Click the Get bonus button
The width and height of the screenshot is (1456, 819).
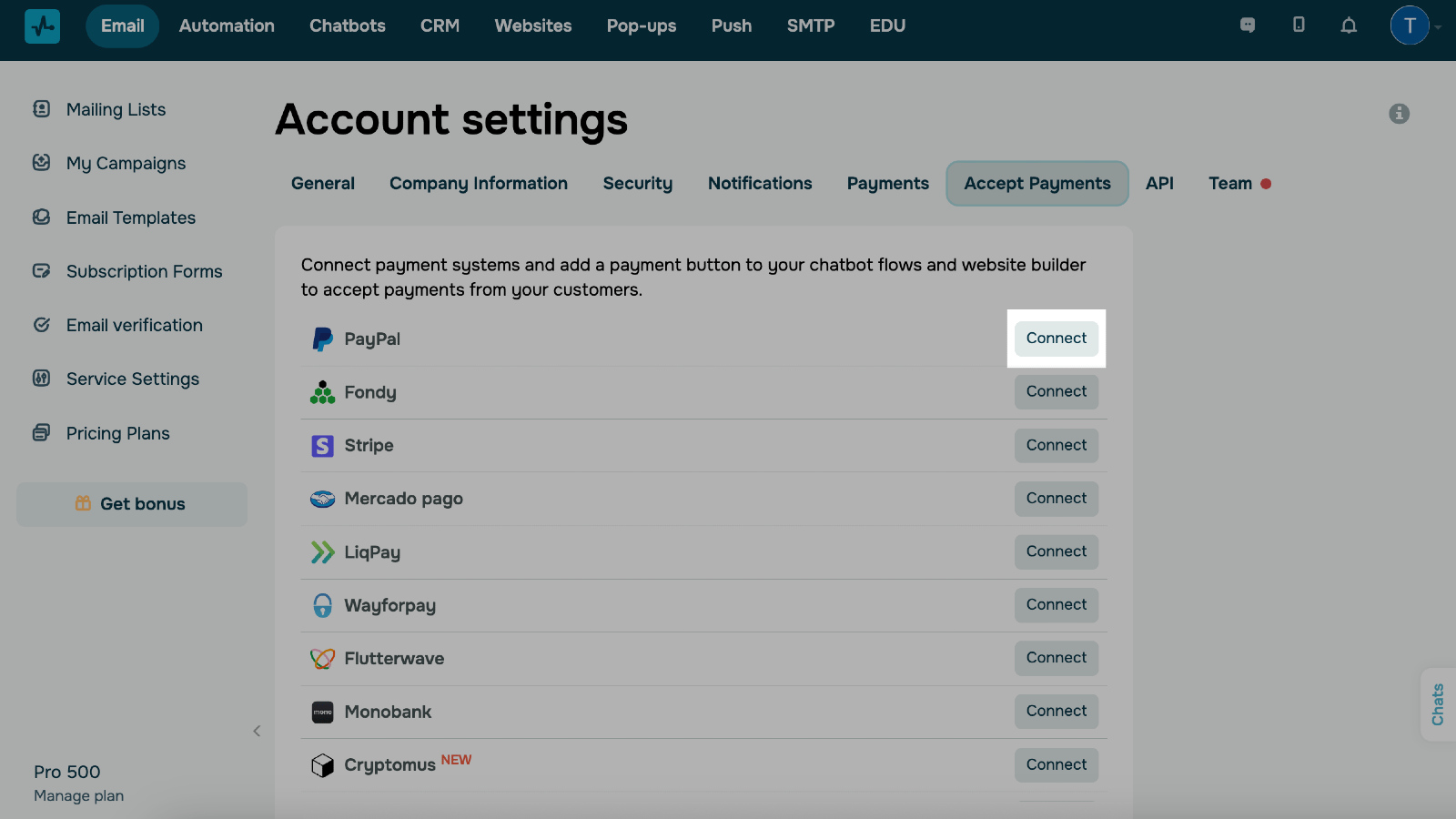[x=132, y=504]
